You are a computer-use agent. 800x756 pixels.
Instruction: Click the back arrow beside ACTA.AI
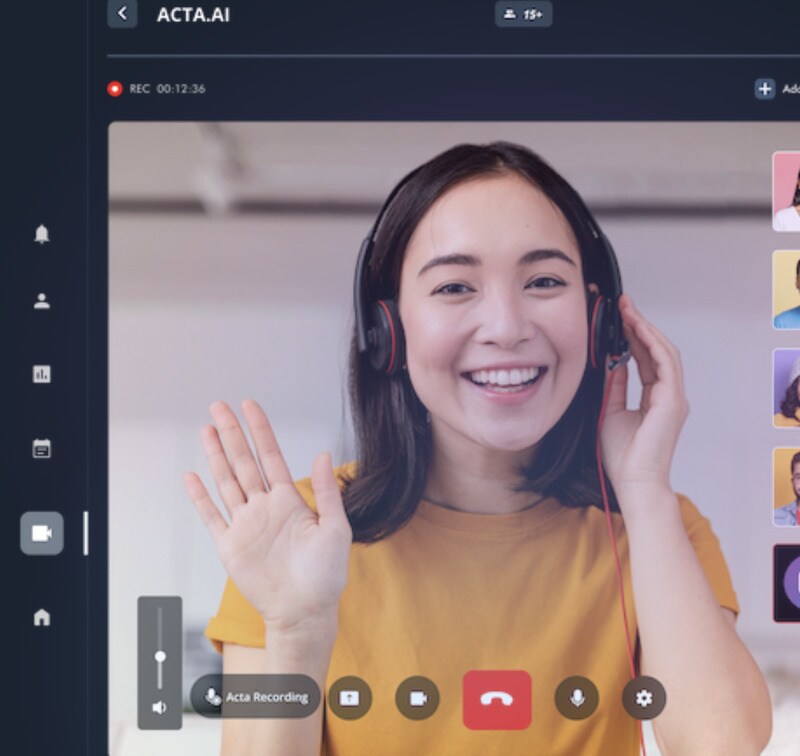point(122,13)
